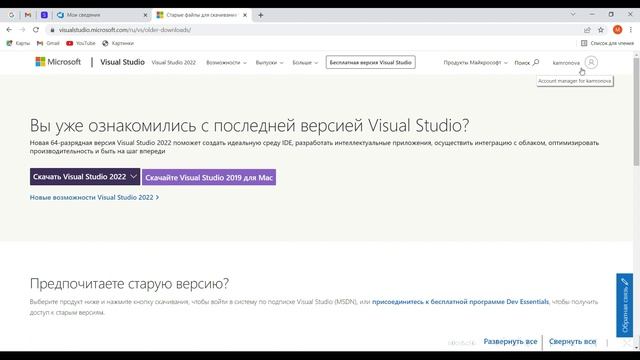Open account manager avatar icon
This screenshot has width=640, height=360.
591,62
